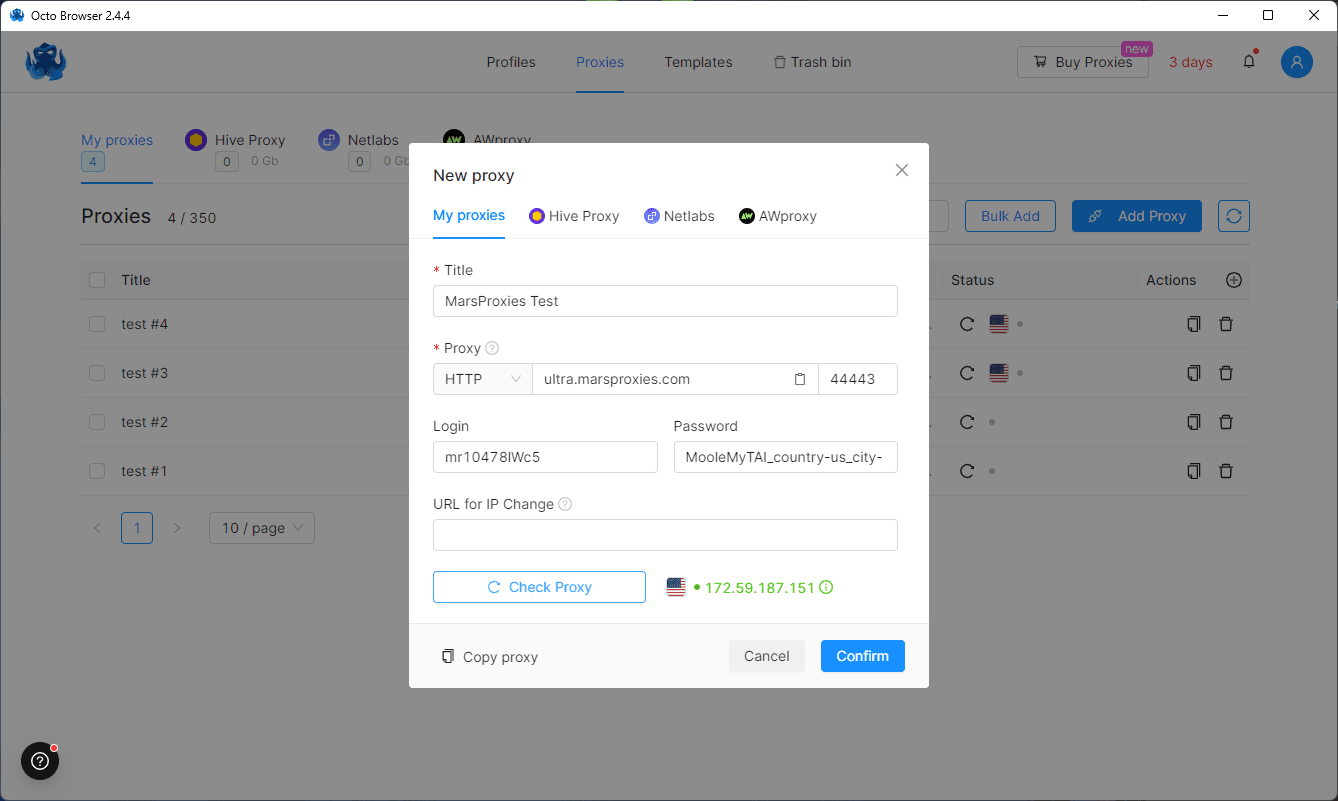Click the Title input field

click(665, 301)
